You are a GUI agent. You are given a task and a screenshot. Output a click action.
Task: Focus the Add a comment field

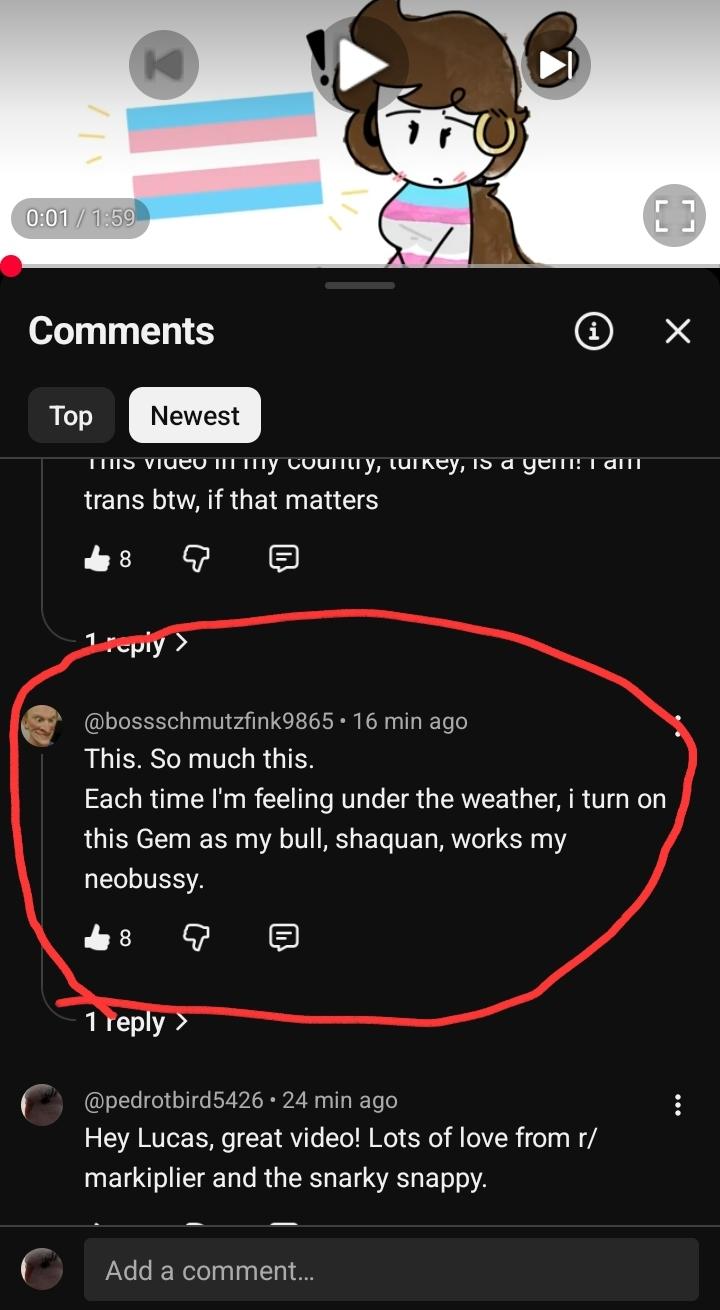391,1270
